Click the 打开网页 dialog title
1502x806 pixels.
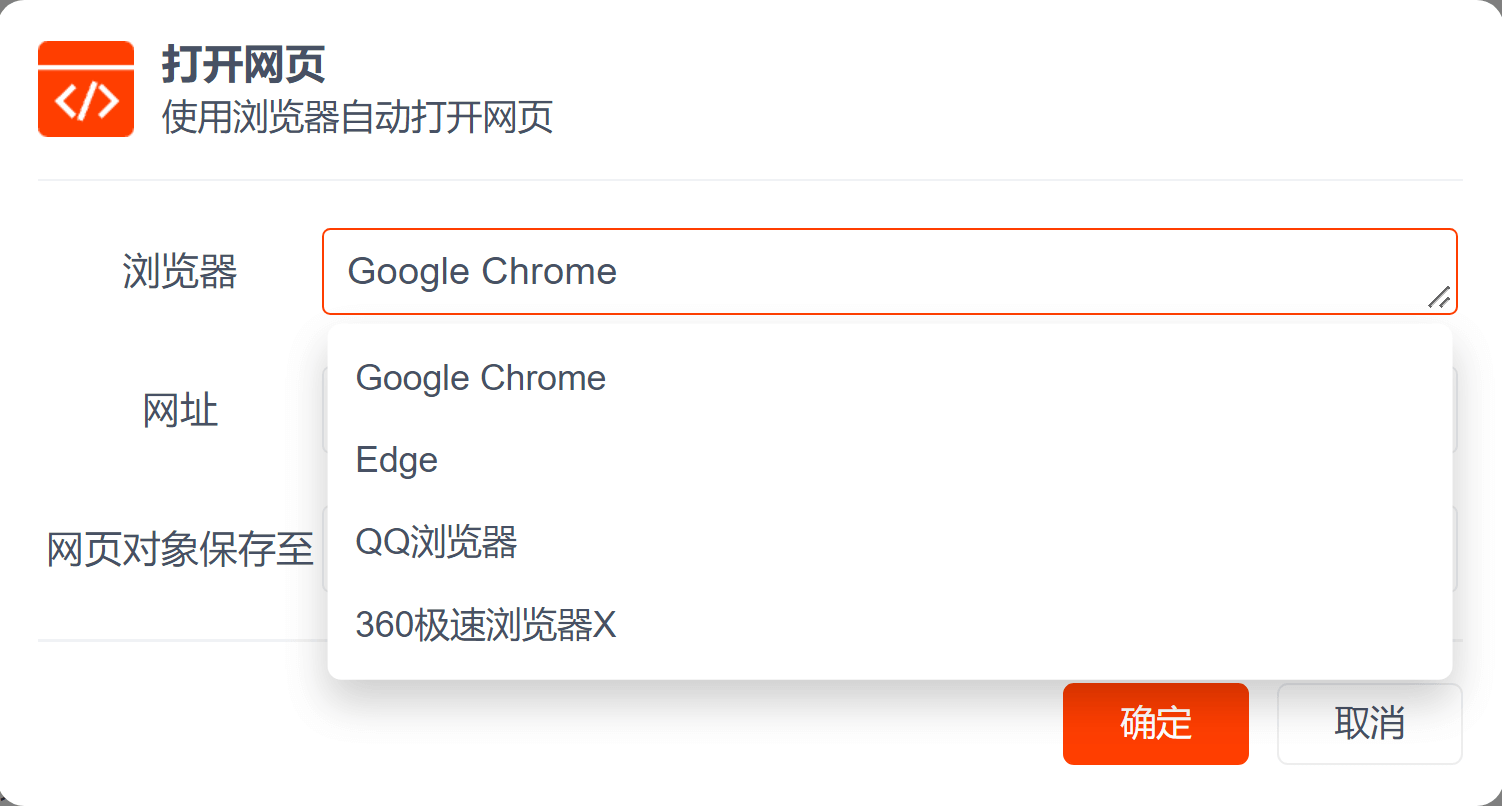tap(243, 66)
